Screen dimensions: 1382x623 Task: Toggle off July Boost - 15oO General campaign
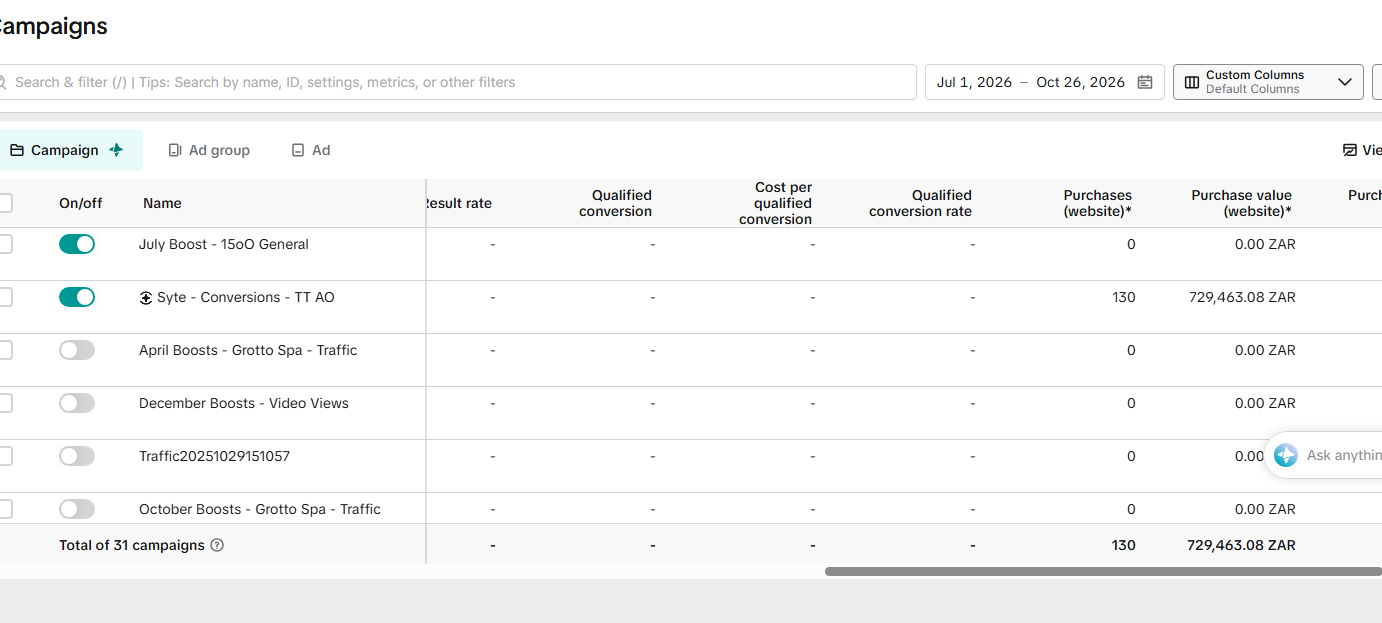pos(77,244)
